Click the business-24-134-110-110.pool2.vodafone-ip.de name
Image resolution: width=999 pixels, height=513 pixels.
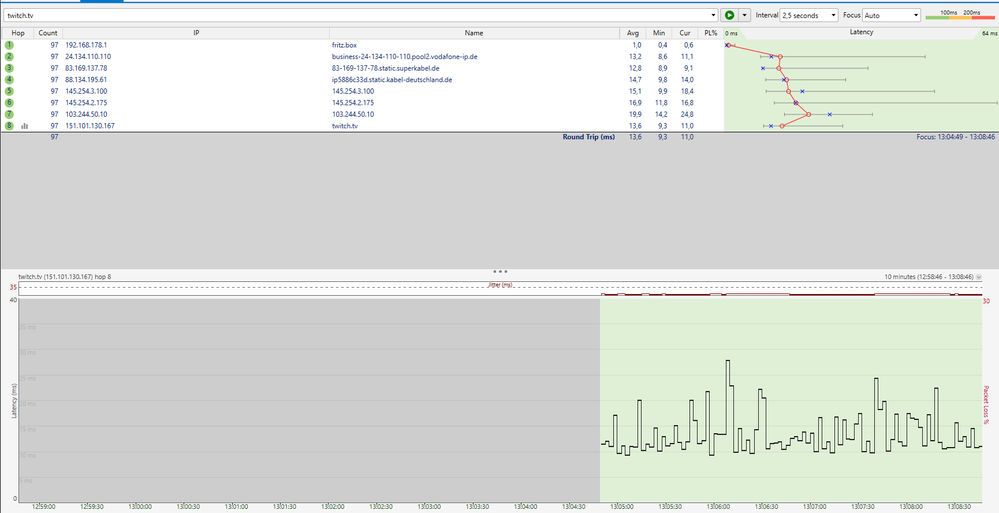[405, 57]
